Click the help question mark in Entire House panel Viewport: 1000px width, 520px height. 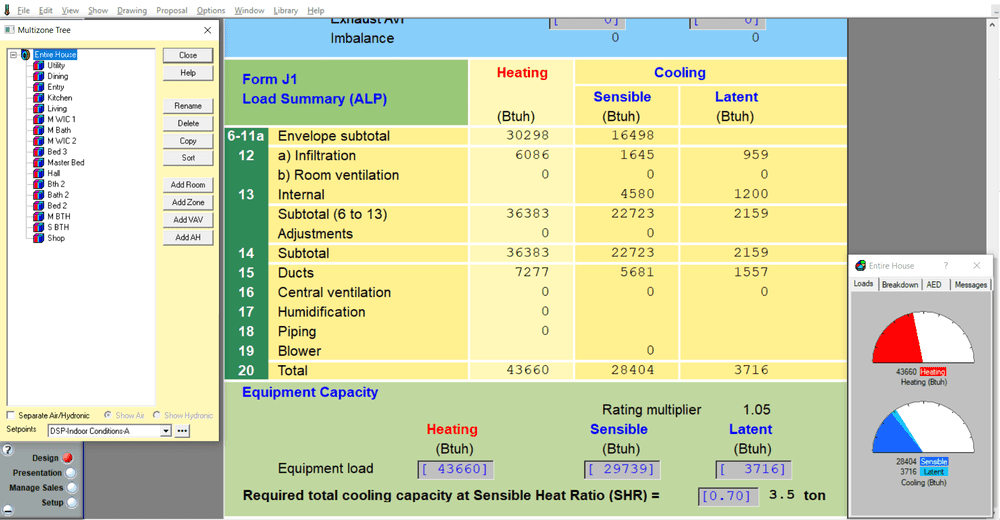(x=946, y=265)
